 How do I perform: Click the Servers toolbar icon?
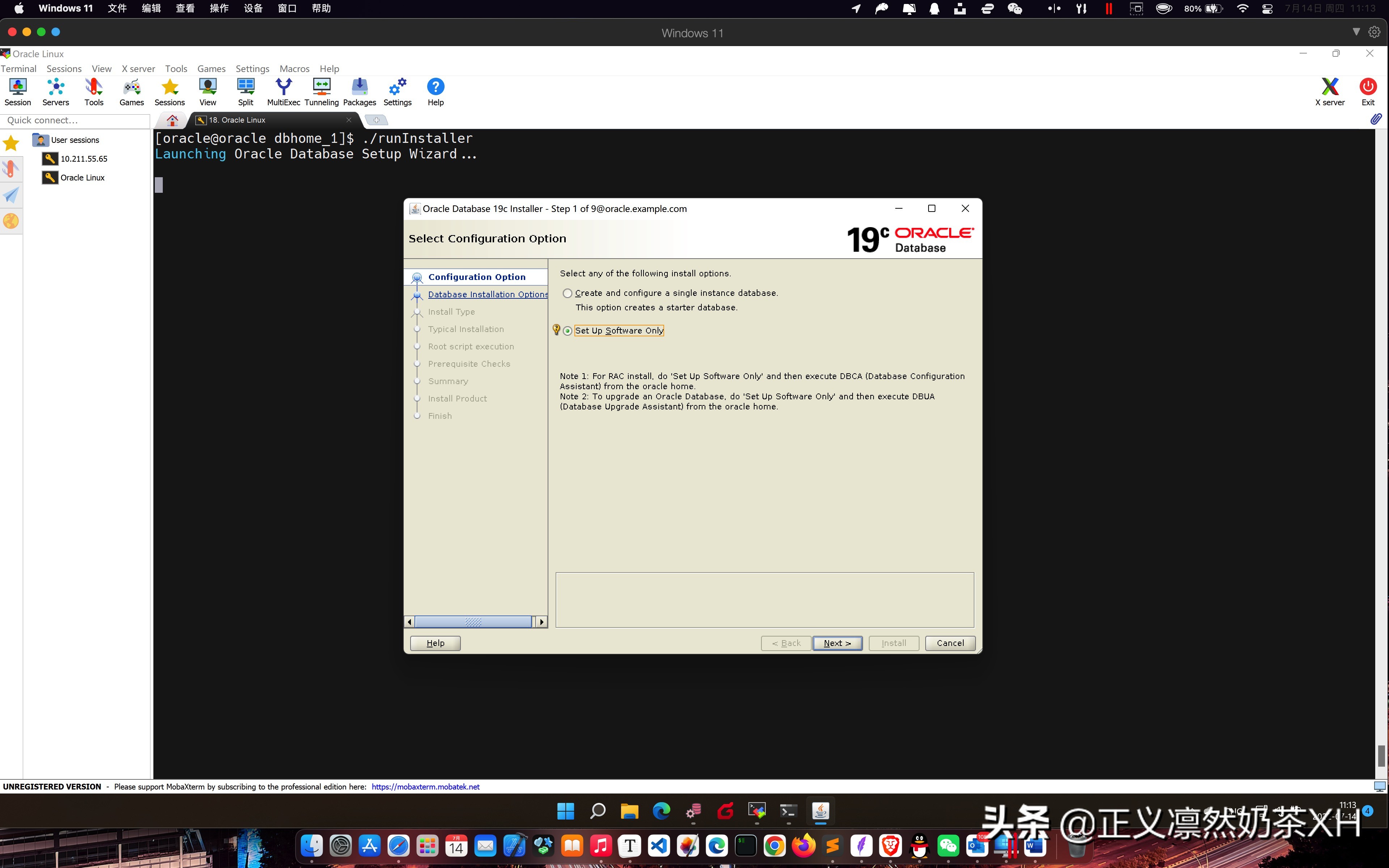55,91
